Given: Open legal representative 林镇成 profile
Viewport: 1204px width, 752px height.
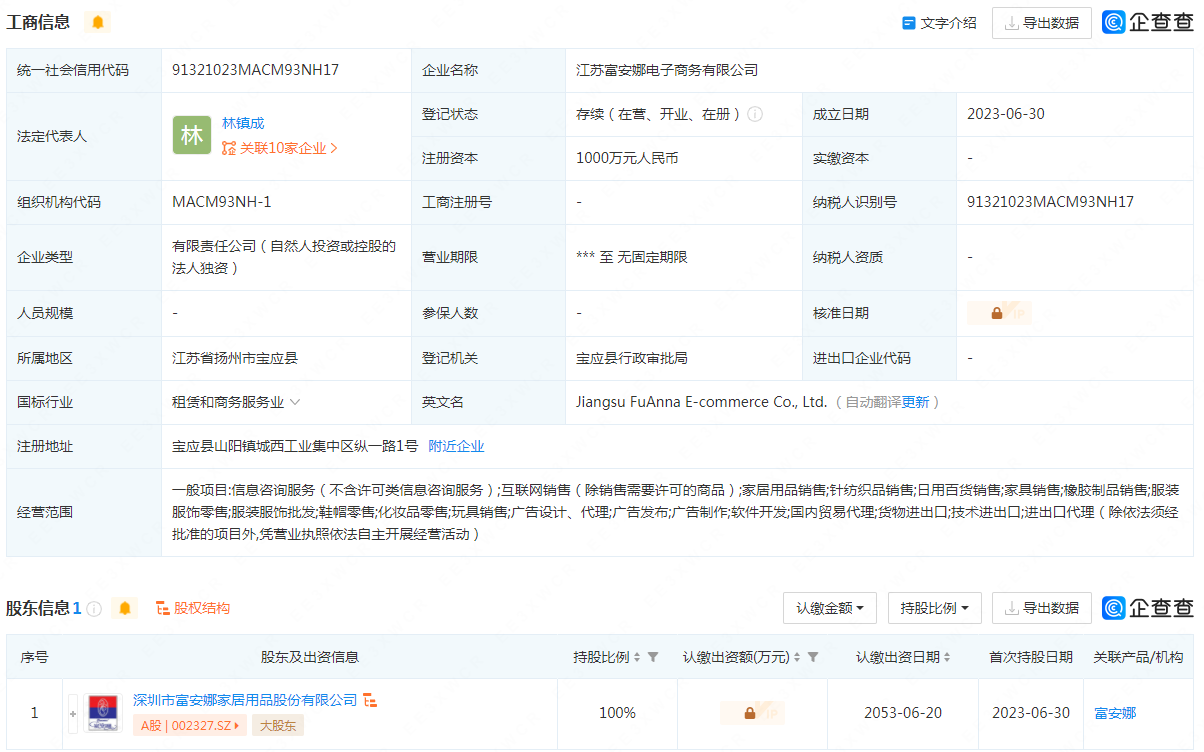Looking at the screenshot, I should click(x=243, y=123).
